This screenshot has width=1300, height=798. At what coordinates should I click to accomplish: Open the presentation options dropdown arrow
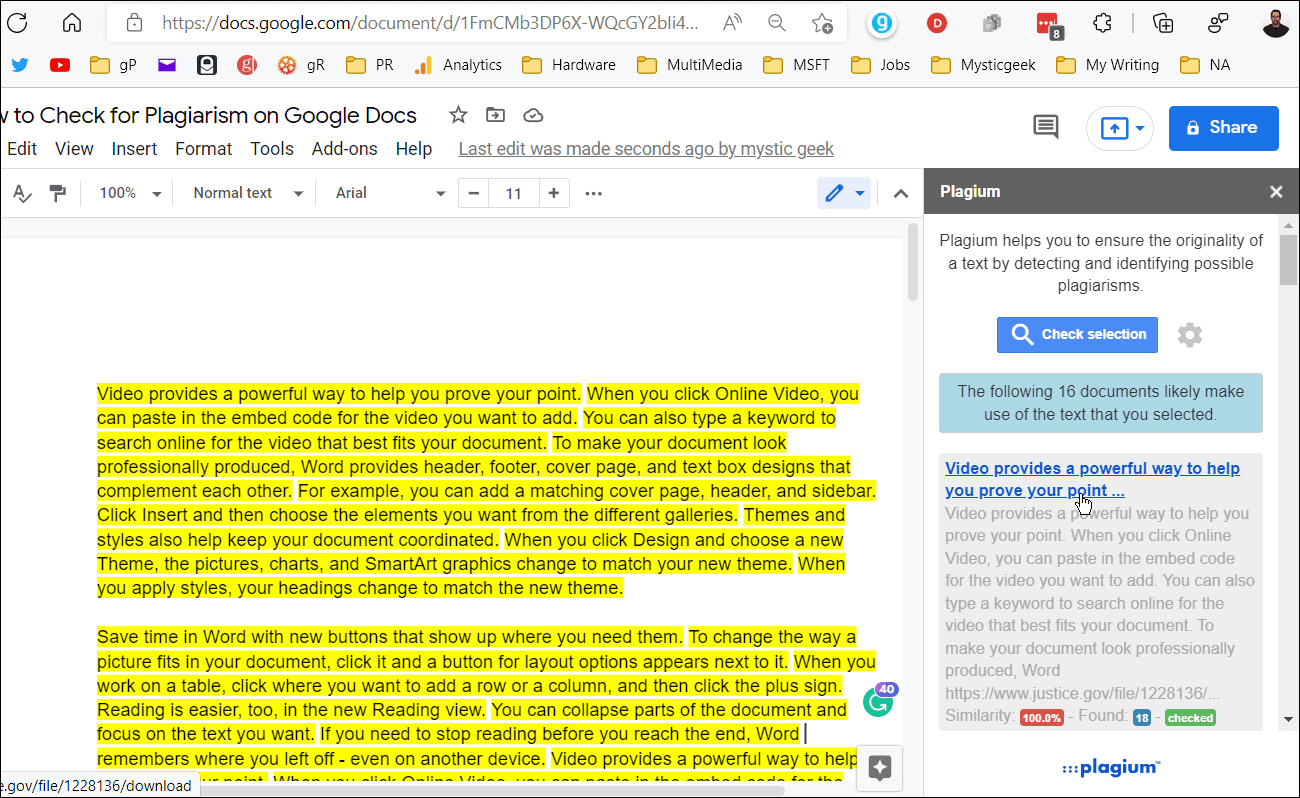point(1139,128)
